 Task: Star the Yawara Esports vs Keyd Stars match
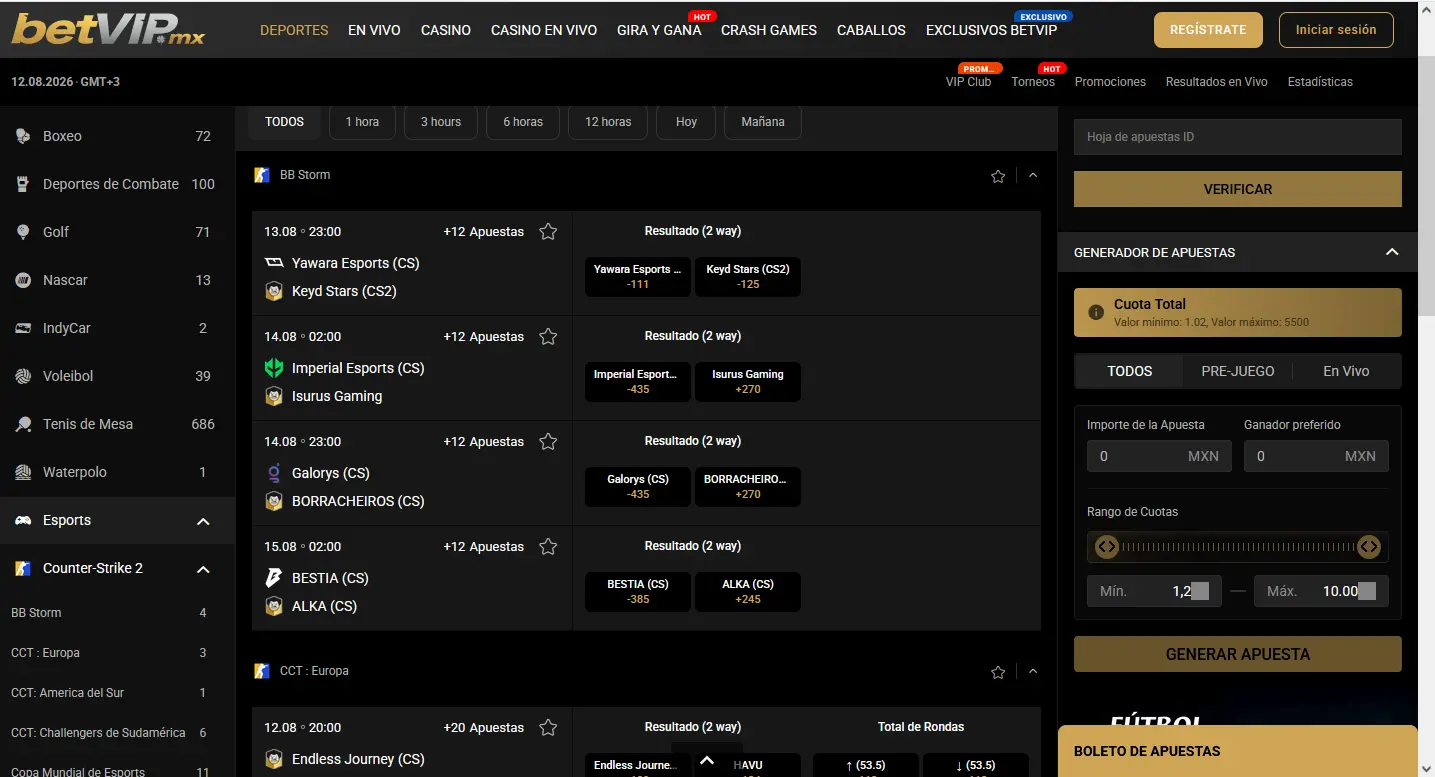(548, 232)
